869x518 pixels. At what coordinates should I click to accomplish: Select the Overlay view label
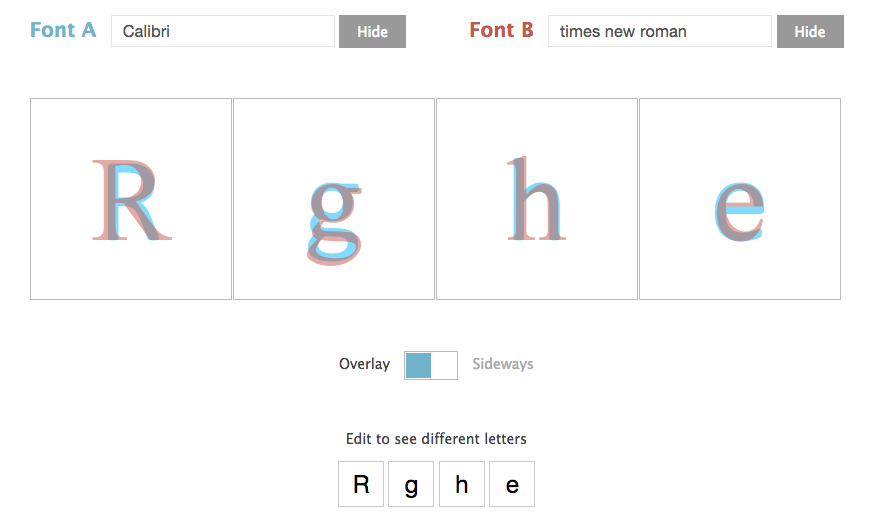(x=364, y=364)
